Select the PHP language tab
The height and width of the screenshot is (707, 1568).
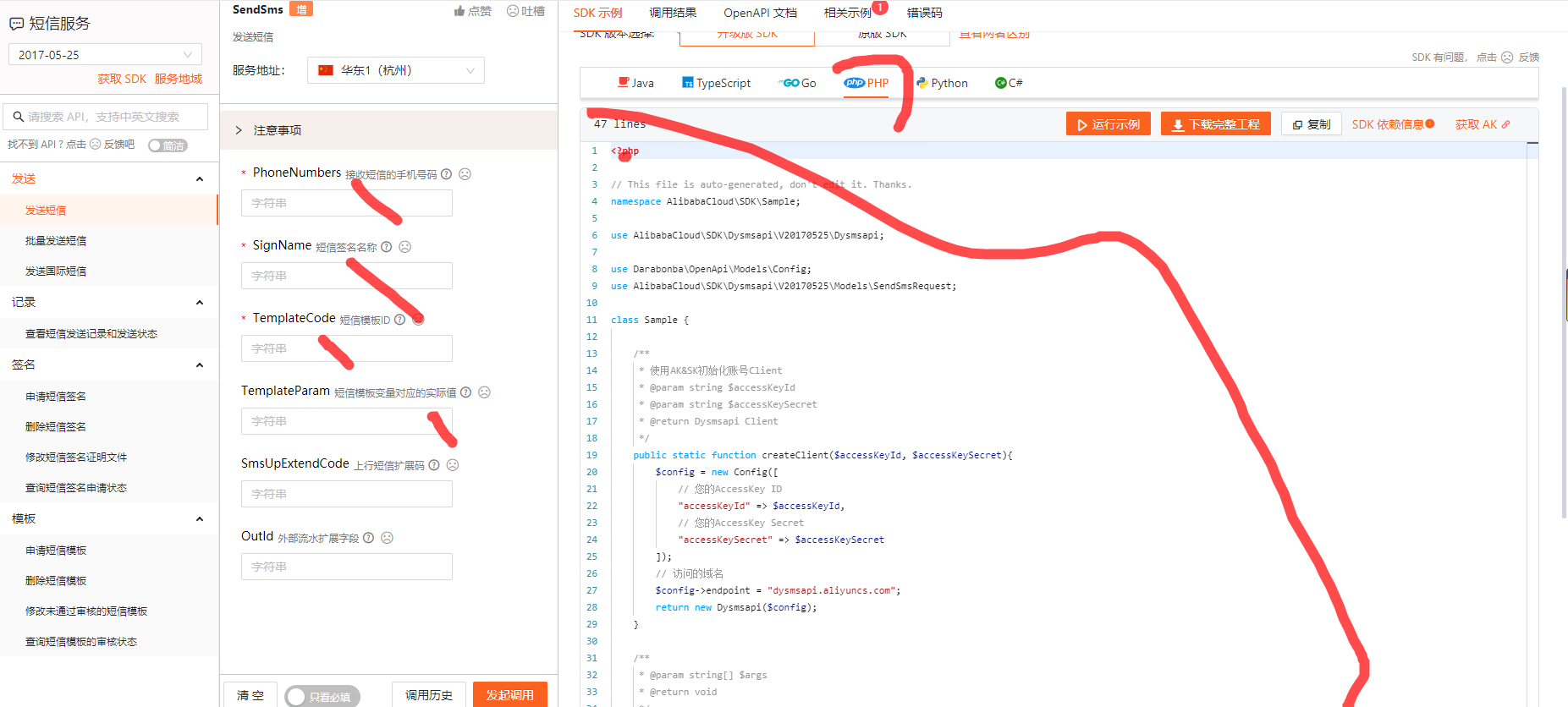[867, 83]
